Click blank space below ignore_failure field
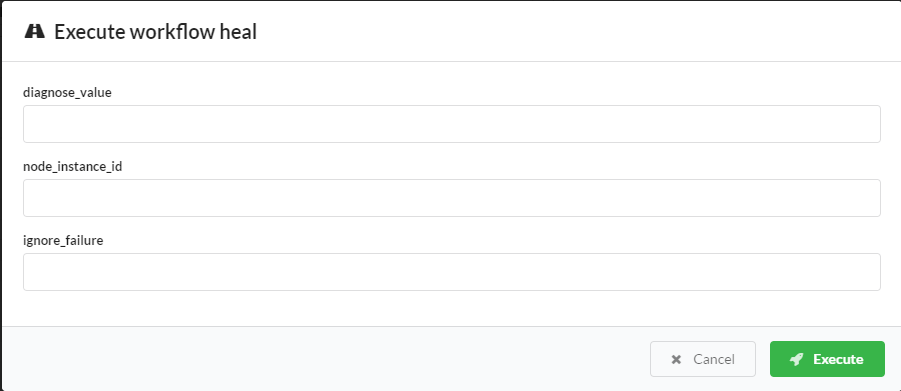This screenshot has height=391, width=901. 452,309
